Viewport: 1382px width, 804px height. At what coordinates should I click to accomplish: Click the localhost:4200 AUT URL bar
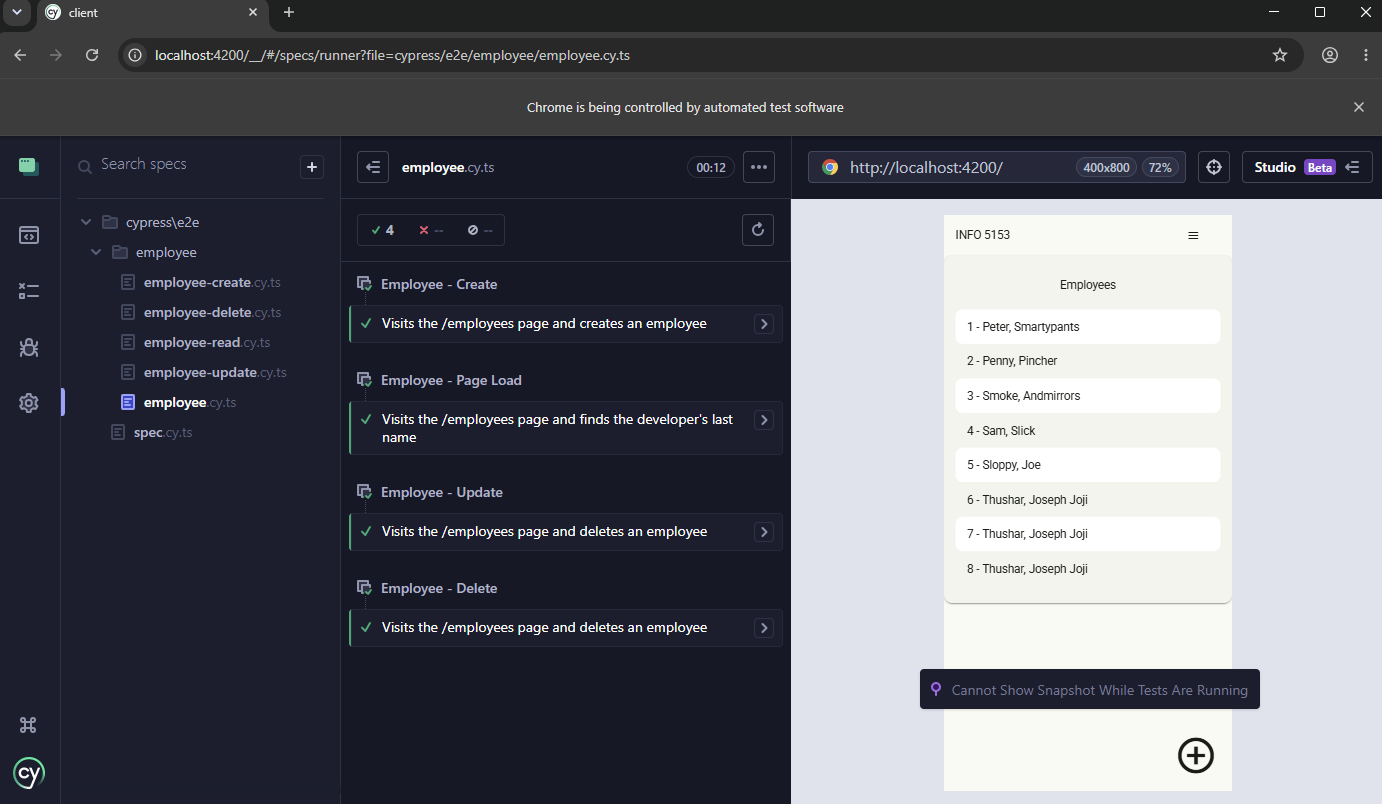tap(996, 167)
